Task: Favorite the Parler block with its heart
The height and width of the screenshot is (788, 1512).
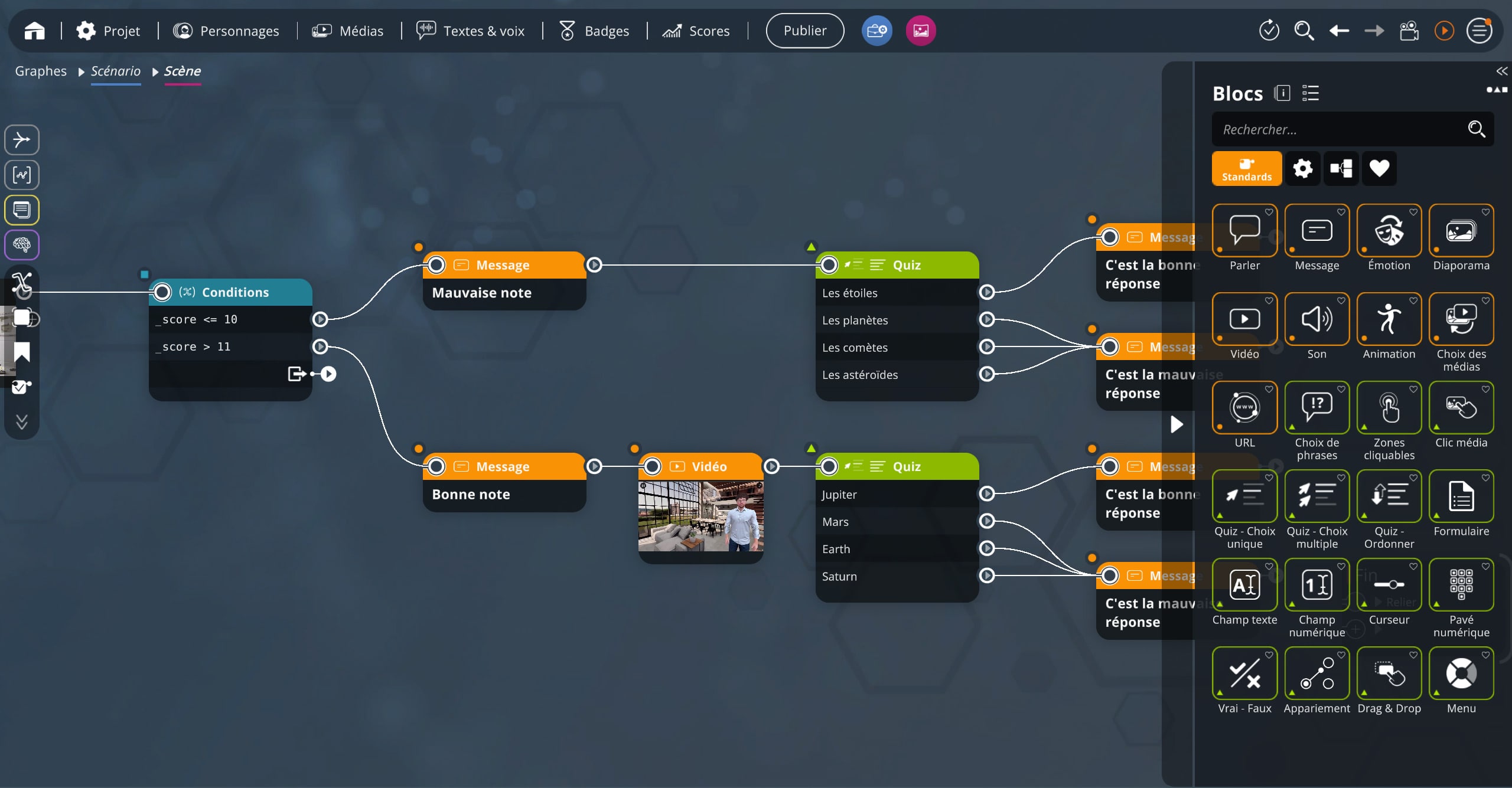Action: point(1269,212)
